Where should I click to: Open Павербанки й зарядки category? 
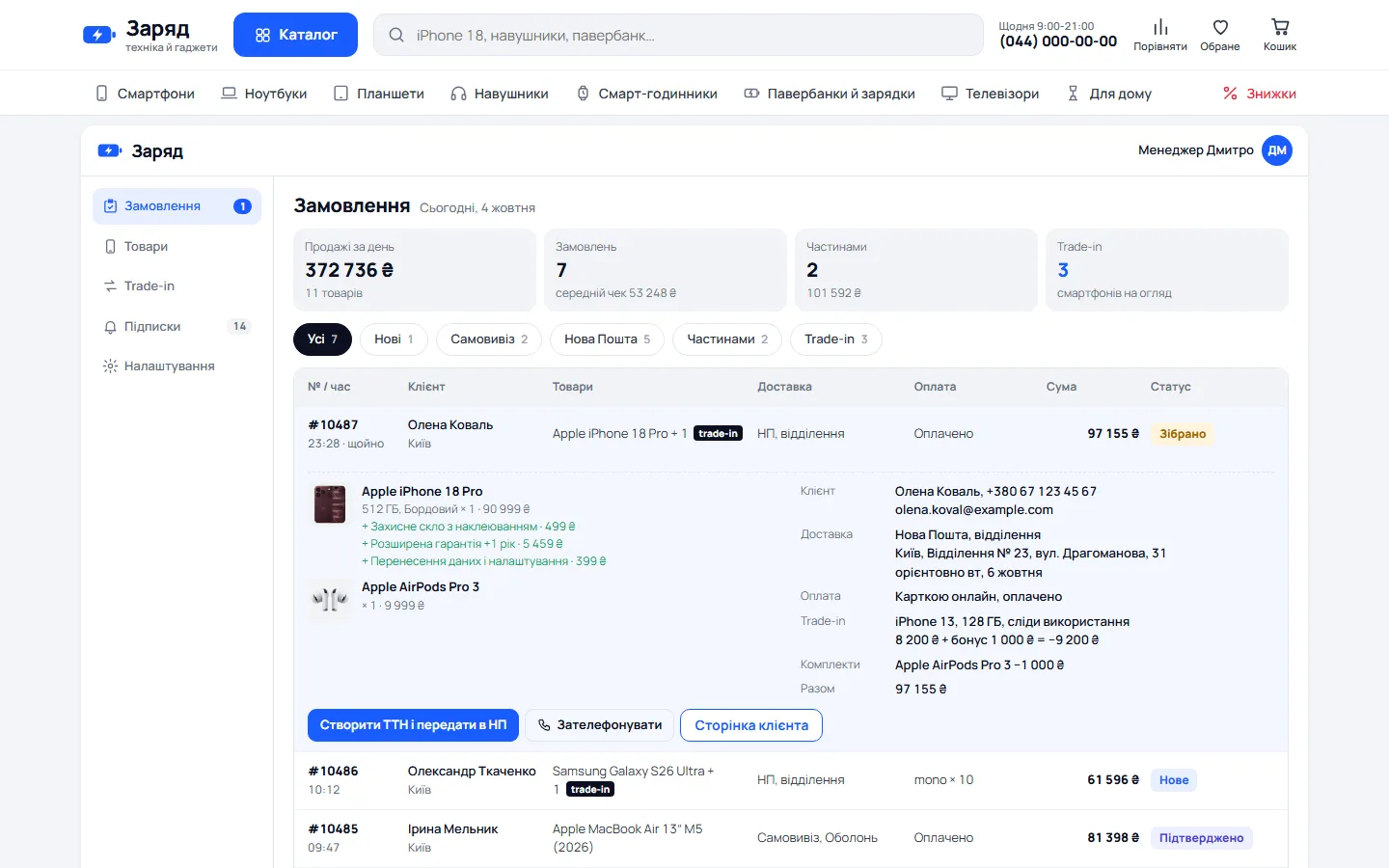(x=829, y=94)
